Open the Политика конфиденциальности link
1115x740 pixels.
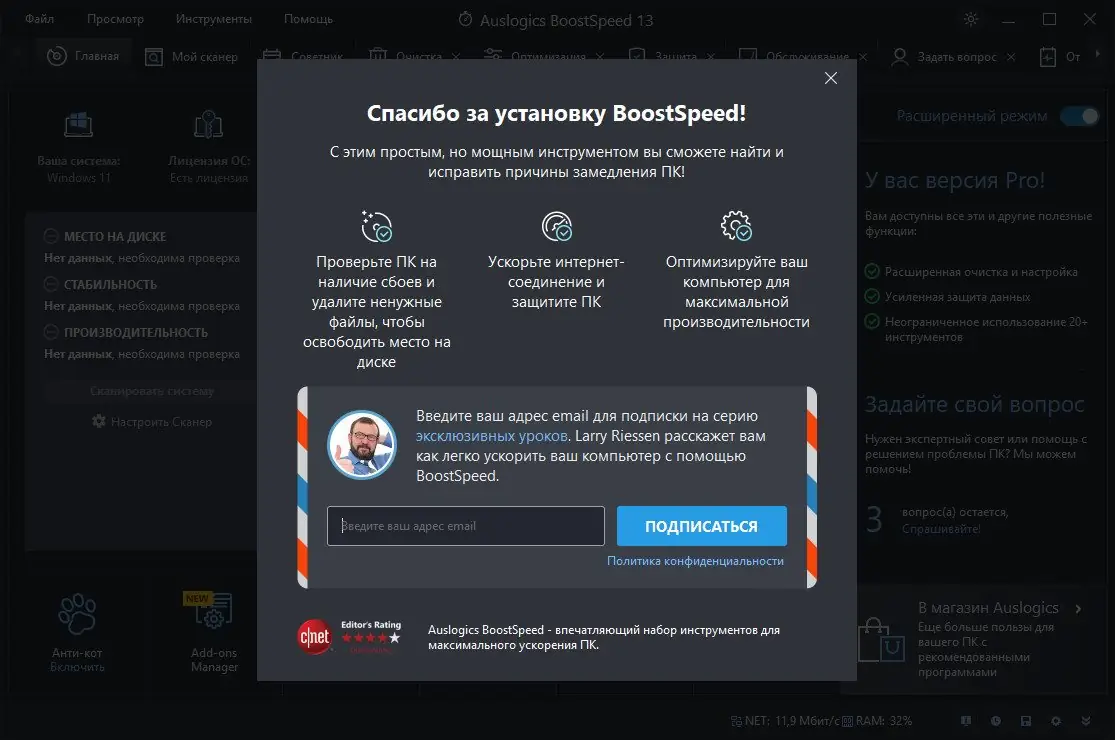point(695,561)
